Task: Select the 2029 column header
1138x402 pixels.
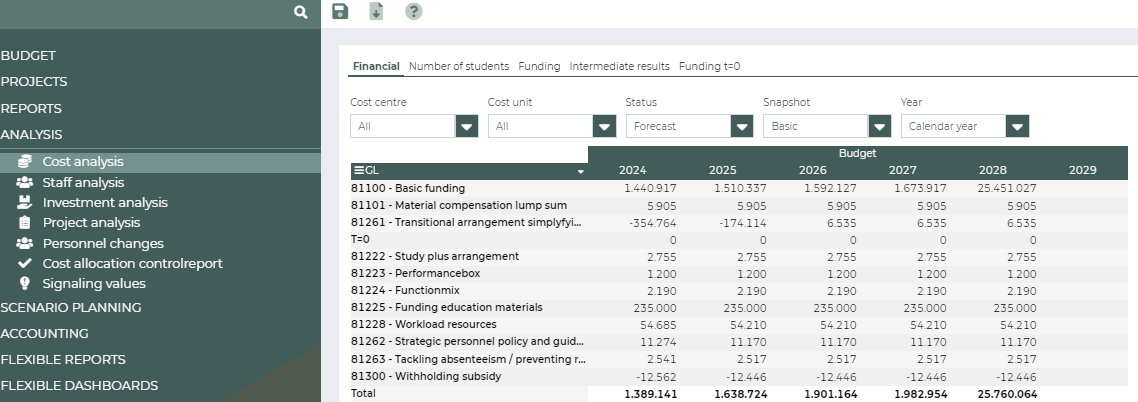Action: coord(1082,171)
